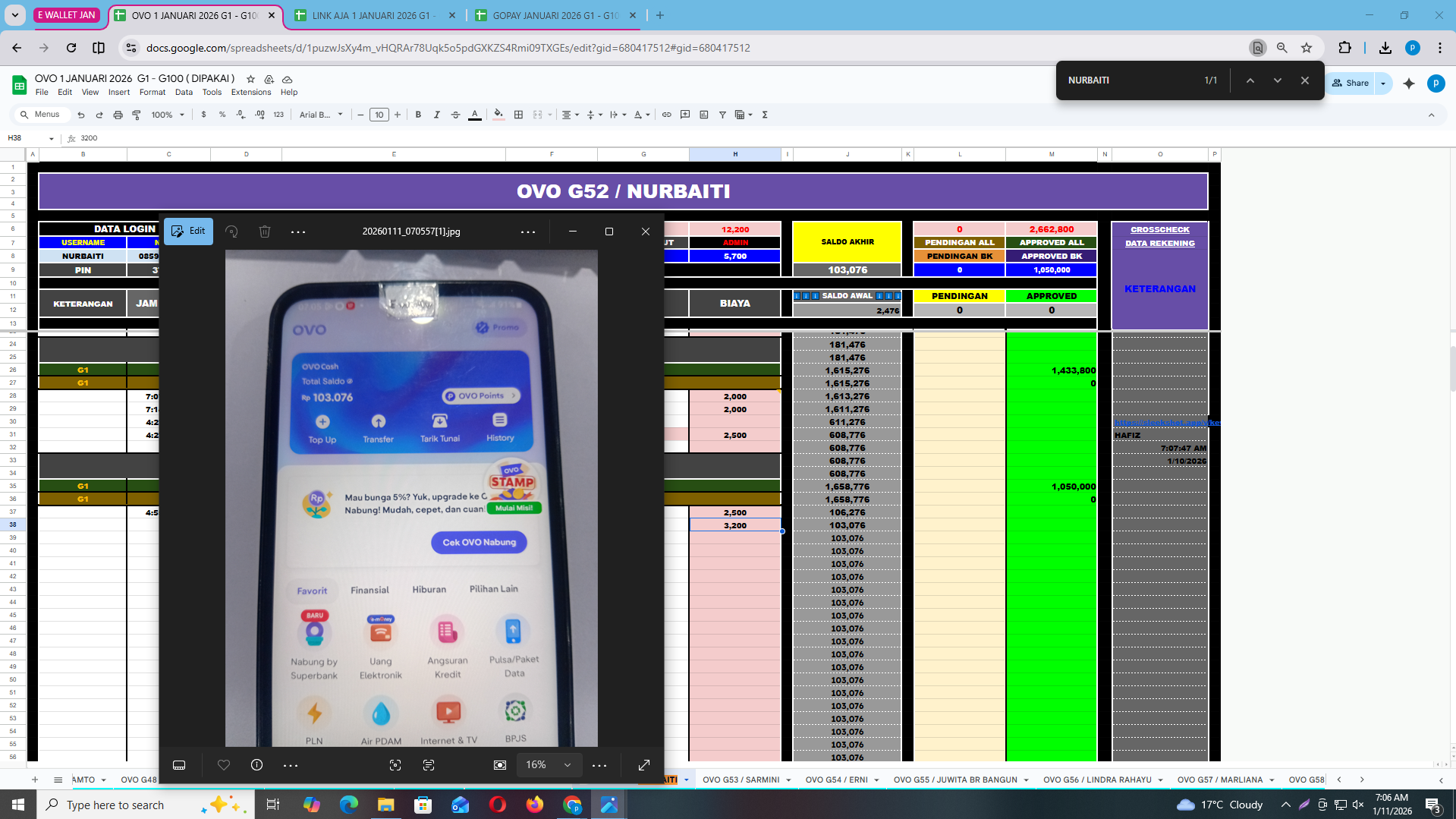Add a new sheet with plus
The image size is (1456, 819).
click(35, 780)
